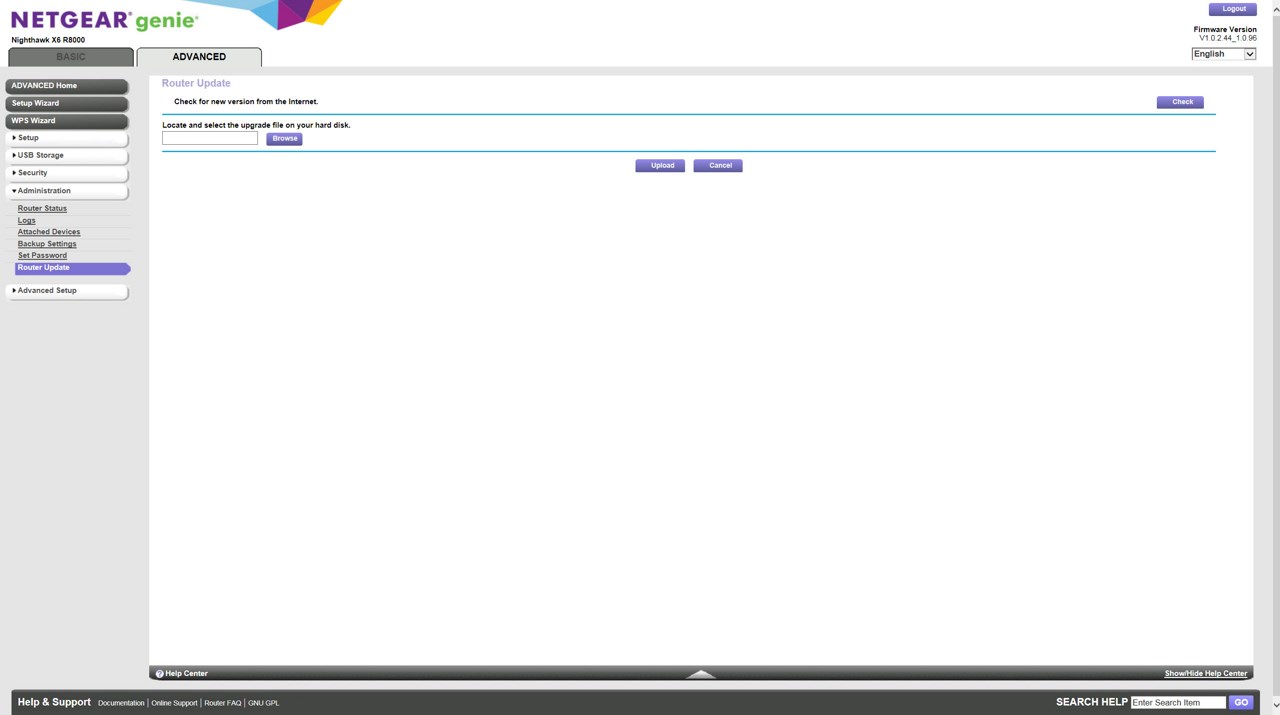Image resolution: width=1280 pixels, height=715 pixels.
Task: Expand the Setup section
Action: [67, 138]
